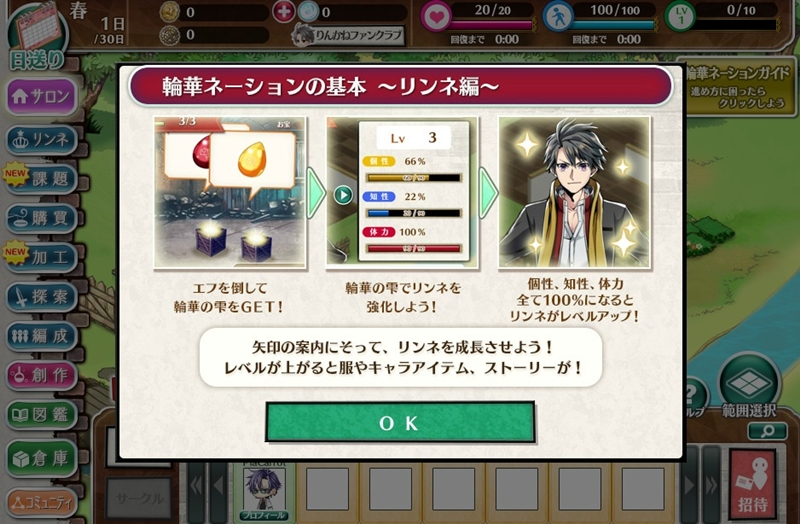Image resolution: width=800 pixels, height=524 pixels.
Task: Open the 購買 shop button
Action: (x=41, y=218)
